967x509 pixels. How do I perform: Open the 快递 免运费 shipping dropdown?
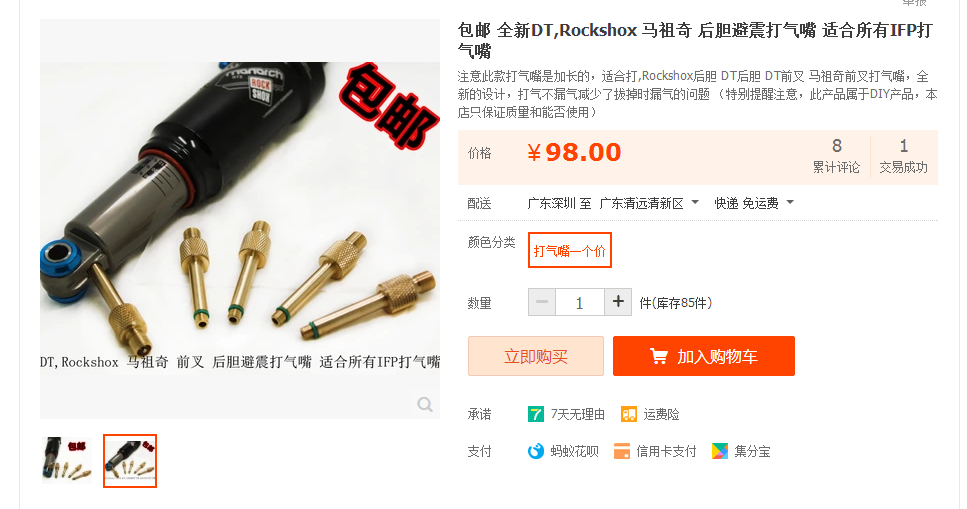click(754, 203)
